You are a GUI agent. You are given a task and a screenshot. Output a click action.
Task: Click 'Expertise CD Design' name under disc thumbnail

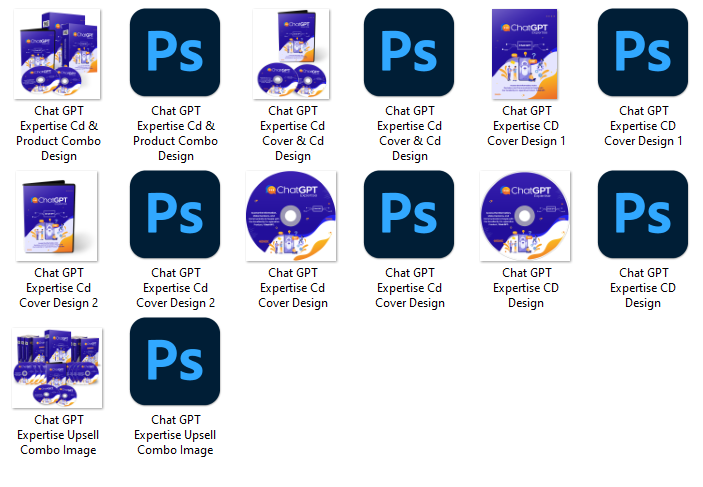tap(526, 288)
